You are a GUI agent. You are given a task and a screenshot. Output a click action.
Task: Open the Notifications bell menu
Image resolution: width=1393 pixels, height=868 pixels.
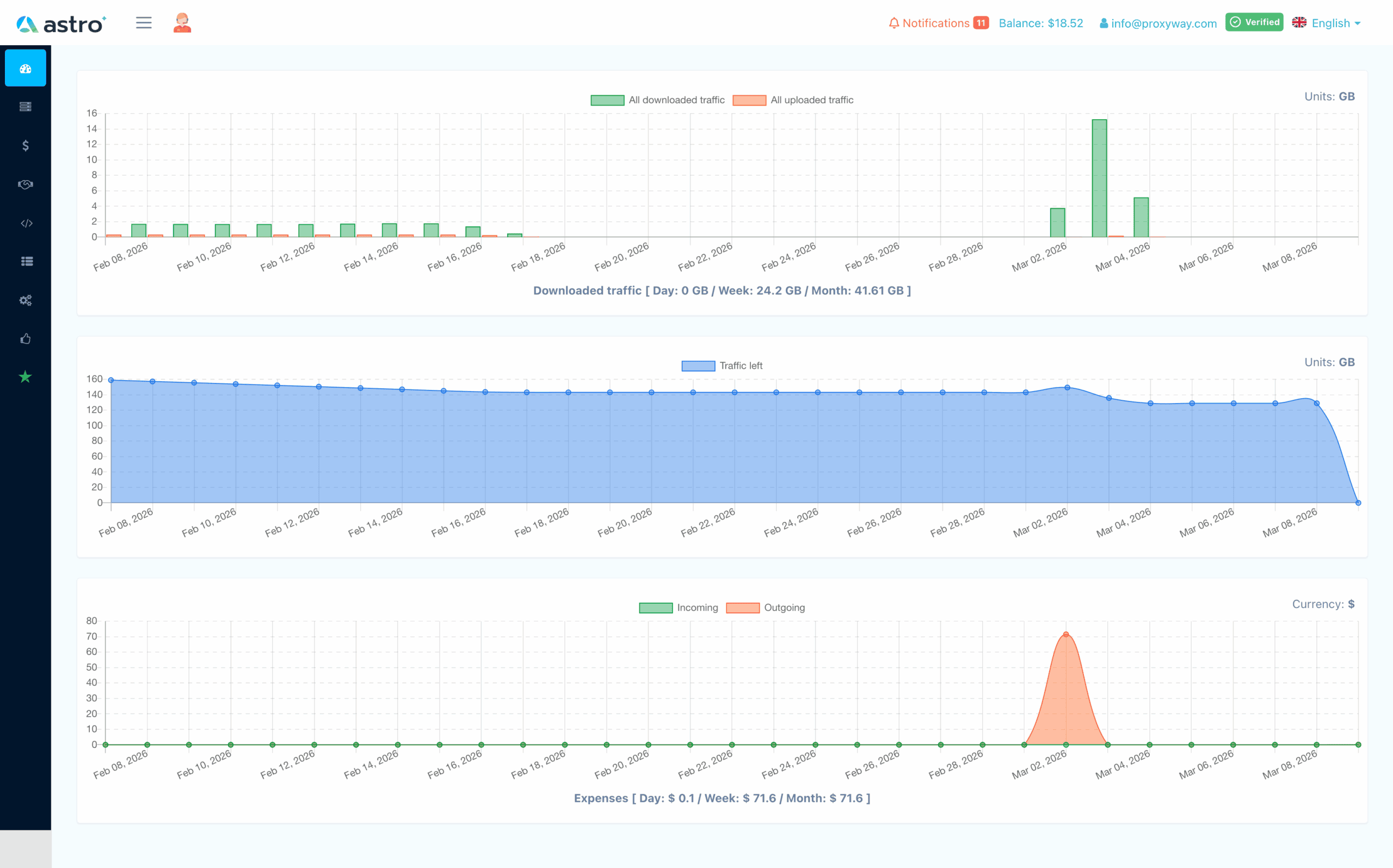click(x=936, y=23)
